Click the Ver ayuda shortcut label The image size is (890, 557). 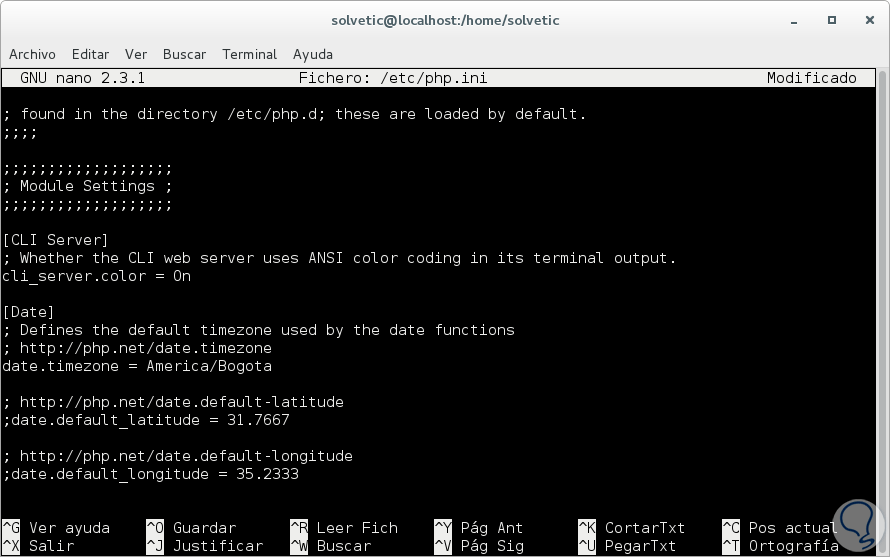coord(69,528)
